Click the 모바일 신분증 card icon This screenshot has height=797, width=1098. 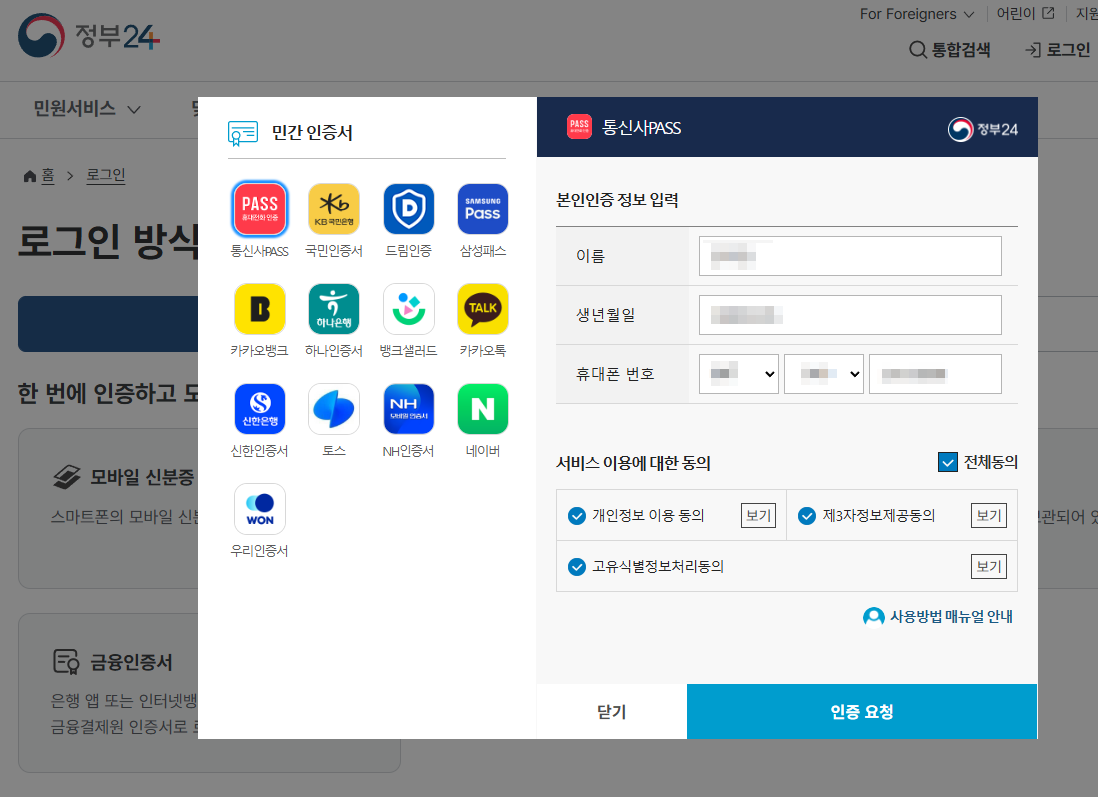(x=67, y=477)
